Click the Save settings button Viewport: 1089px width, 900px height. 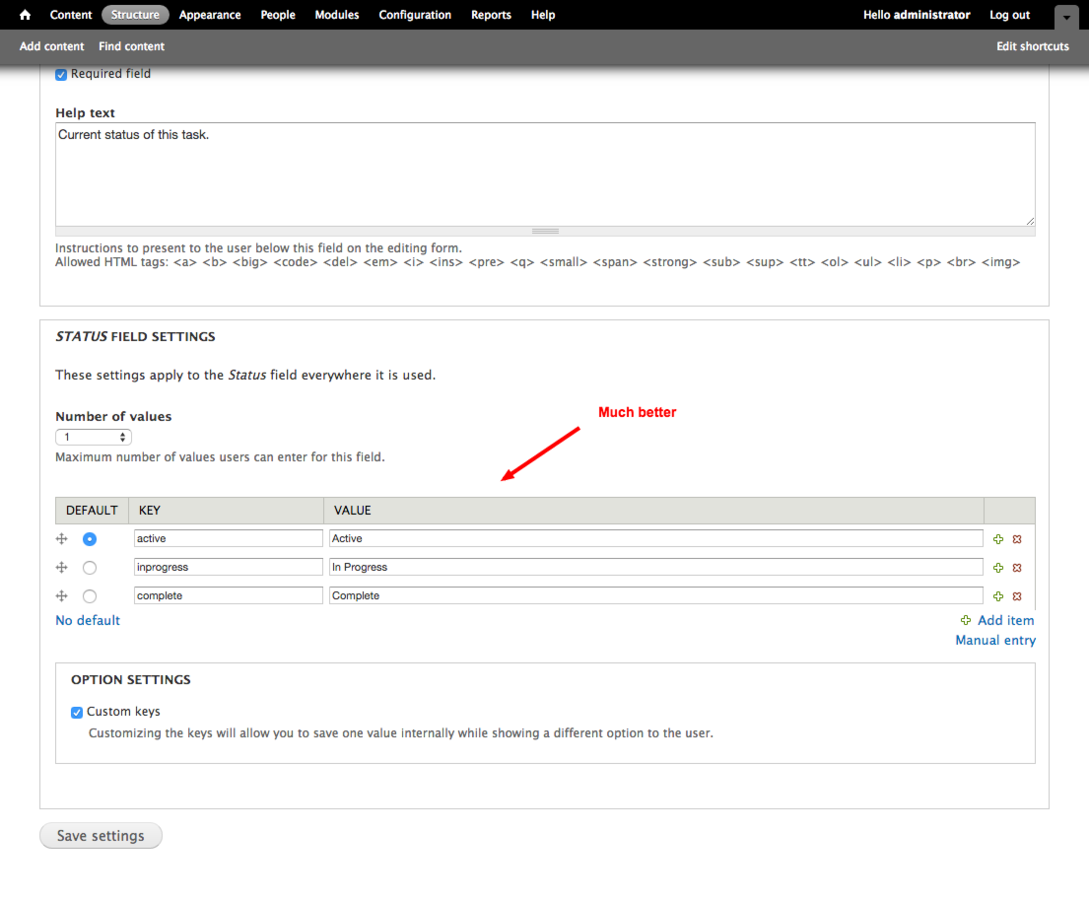(101, 835)
